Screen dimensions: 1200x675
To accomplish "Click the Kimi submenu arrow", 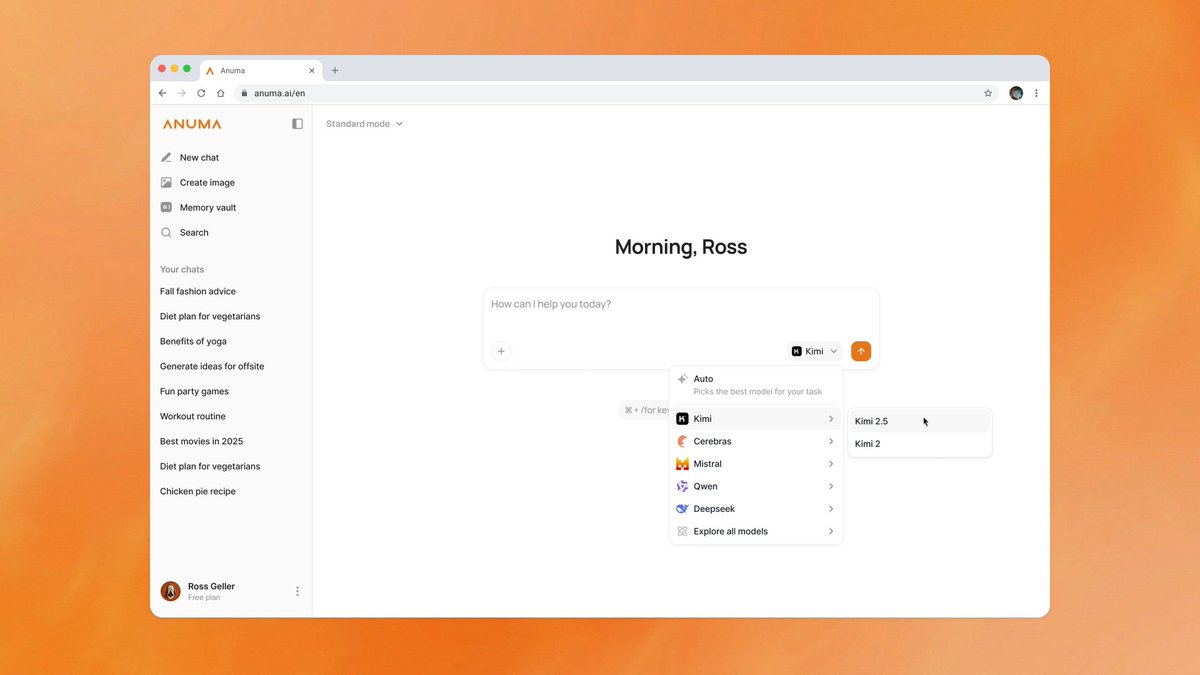I will (x=831, y=419).
